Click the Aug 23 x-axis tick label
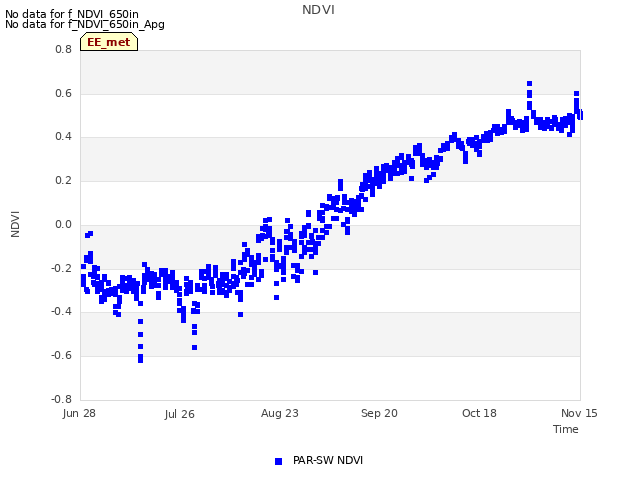Image resolution: width=640 pixels, height=480 pixels. pyautogui.click(x=280, y=413)
